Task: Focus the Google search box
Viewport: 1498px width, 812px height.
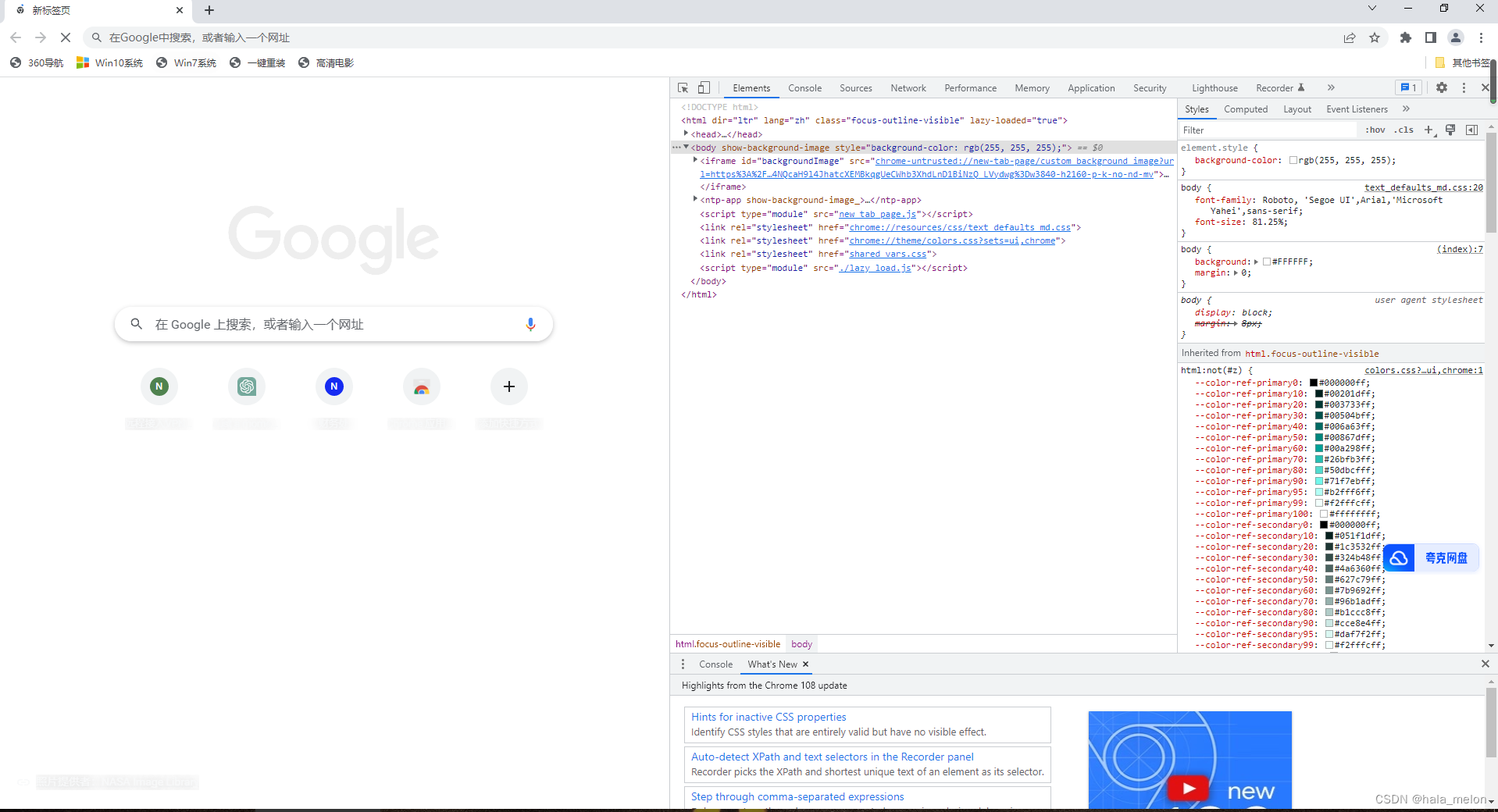Action: click(333, 324)
